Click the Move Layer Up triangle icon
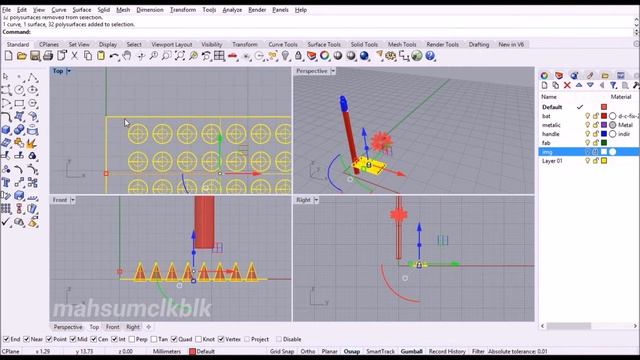 (579, 85)
